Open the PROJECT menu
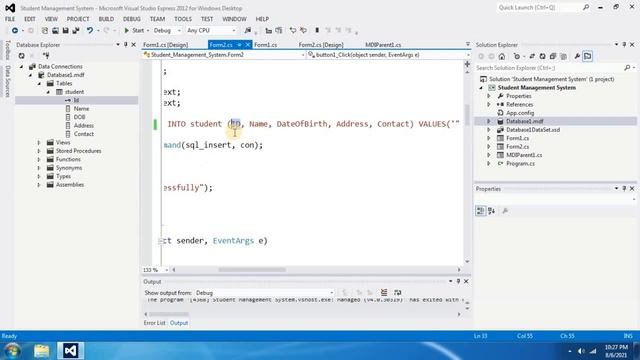This screenshot has width=640, height=360. coord(78,19)
